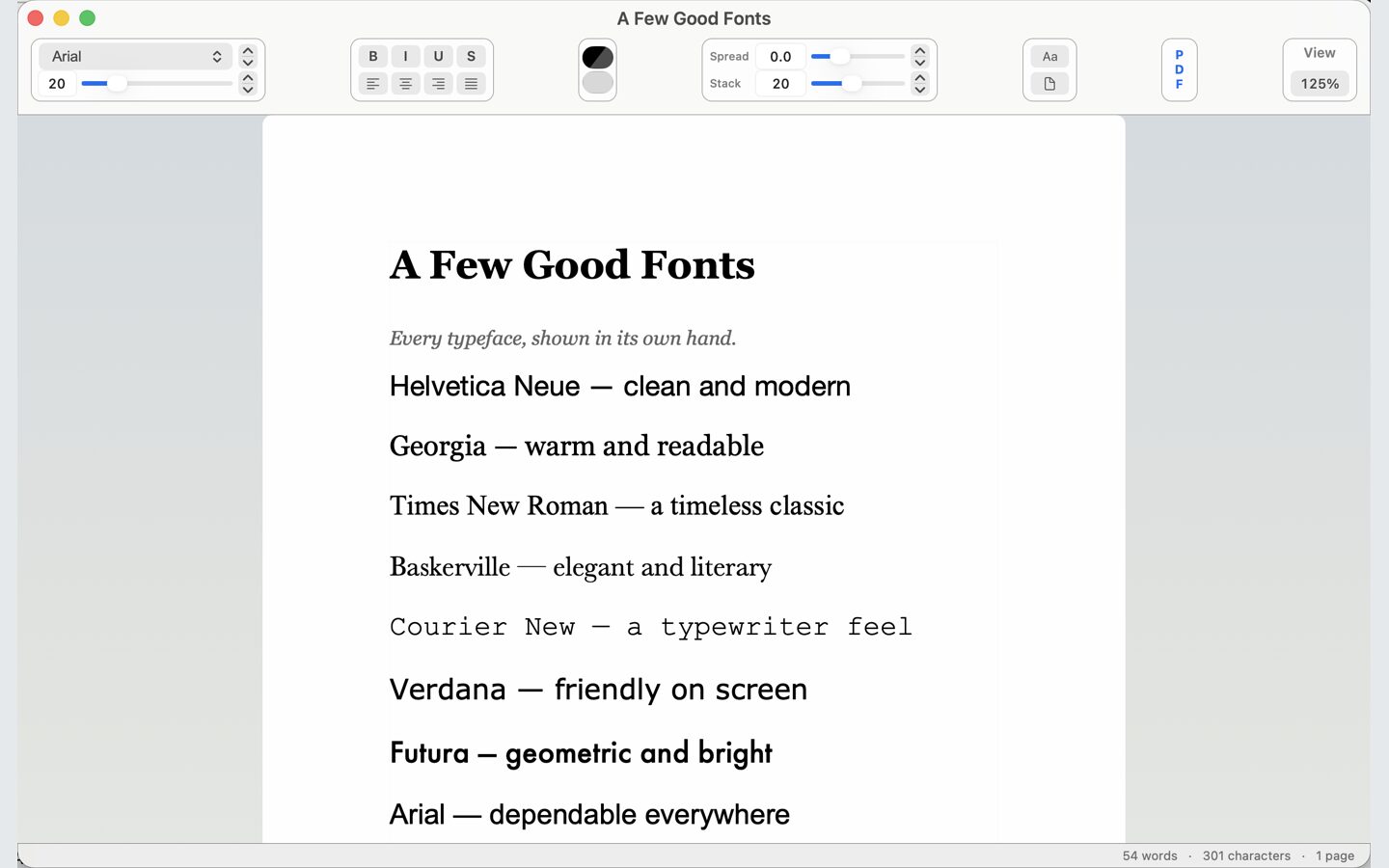Click the Spread stepper arrows
The width and height of the screenshot is (1389, 868).
(920, 56)
